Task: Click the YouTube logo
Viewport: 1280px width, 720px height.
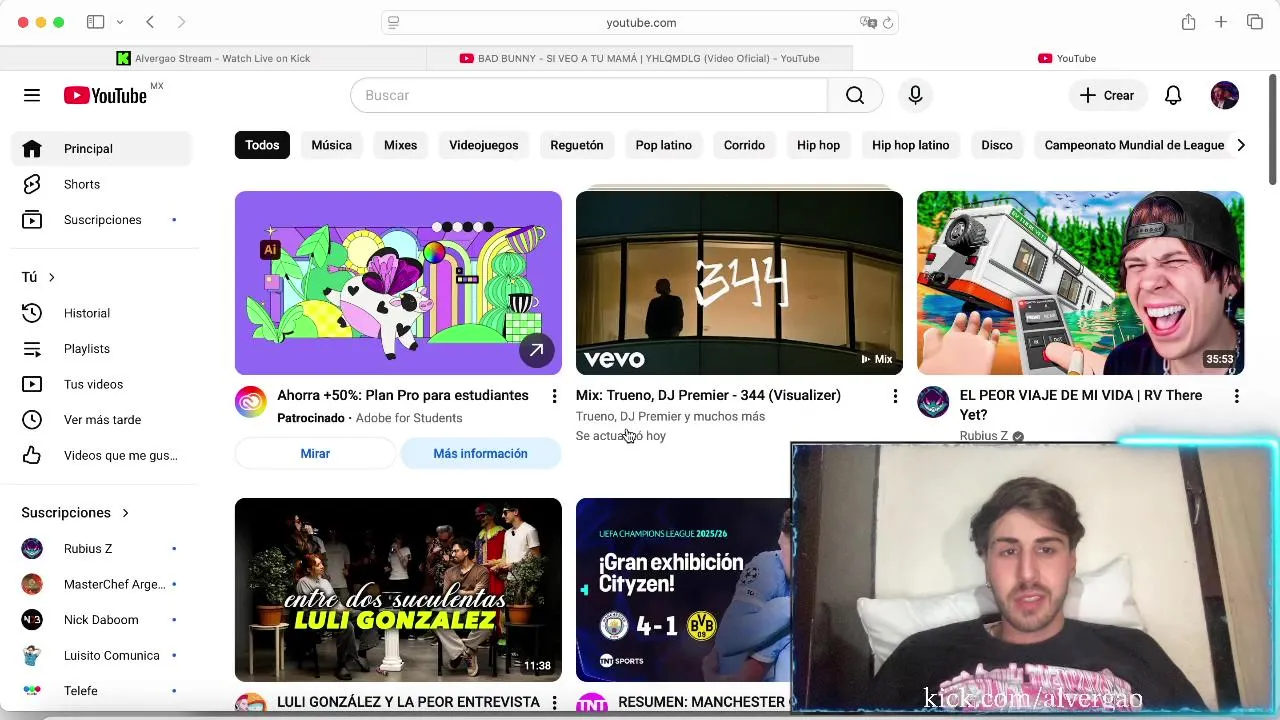Action: [x=106, y=95]
